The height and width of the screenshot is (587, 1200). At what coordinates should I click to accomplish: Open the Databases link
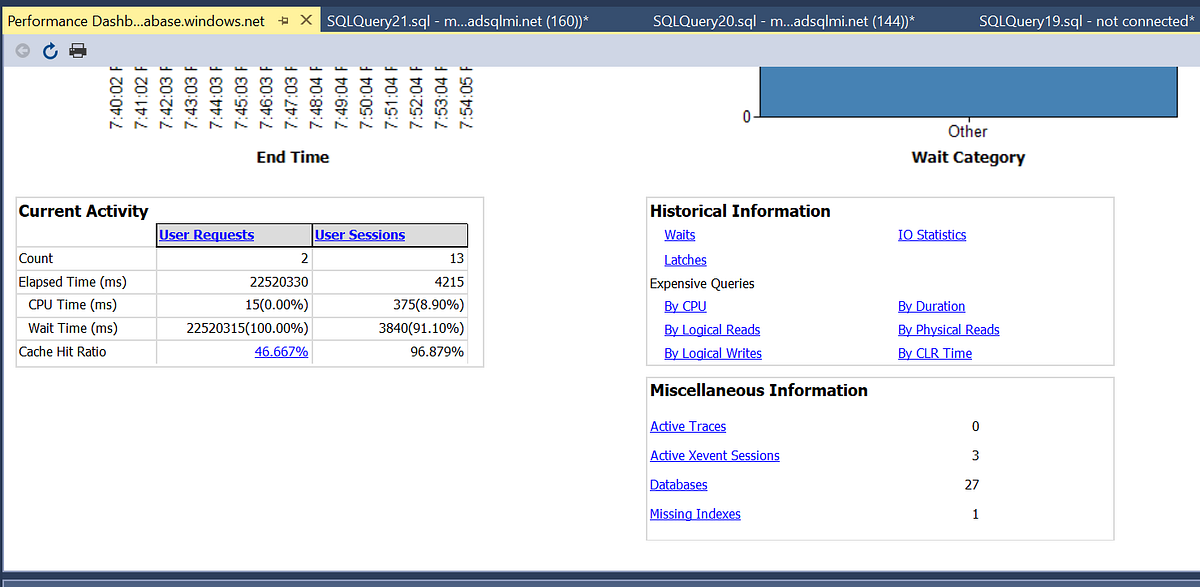[x=679, y=484]
